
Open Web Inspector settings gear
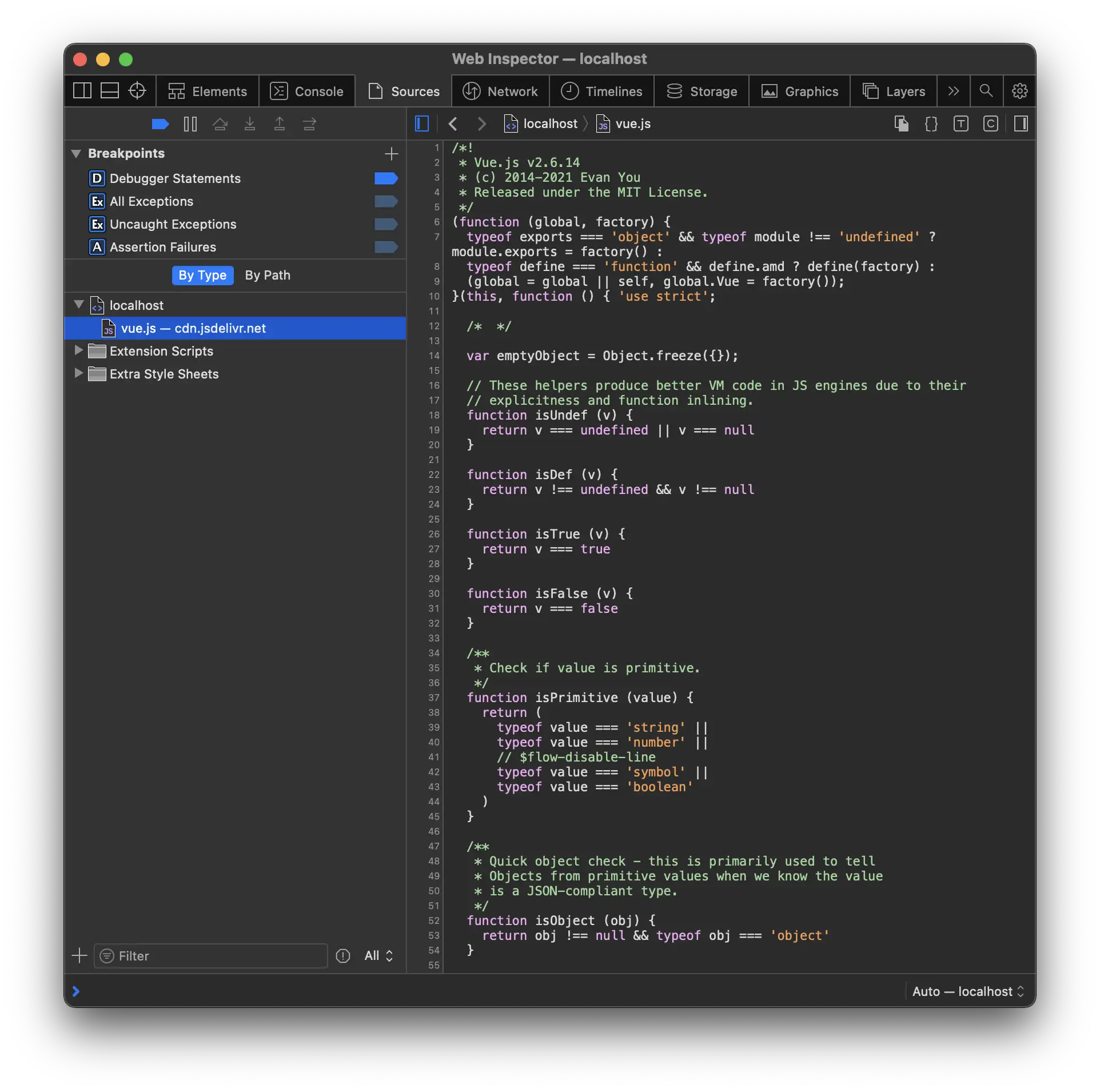(1019, 91)
